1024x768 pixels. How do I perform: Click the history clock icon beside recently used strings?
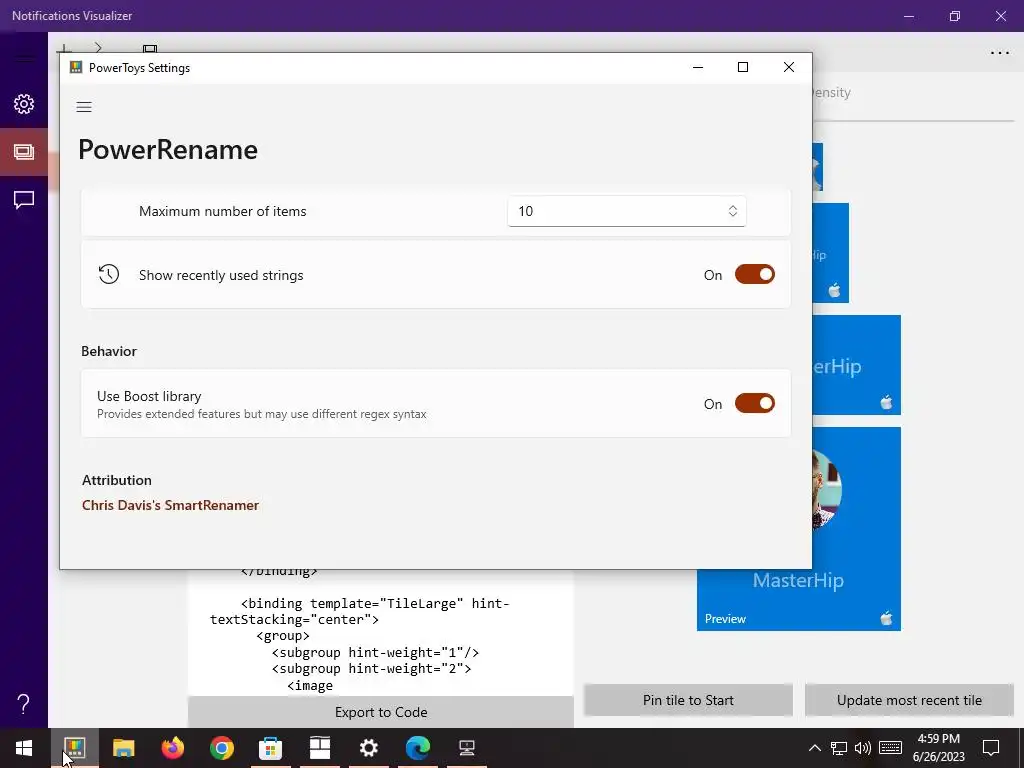click(x=108, y=274)
